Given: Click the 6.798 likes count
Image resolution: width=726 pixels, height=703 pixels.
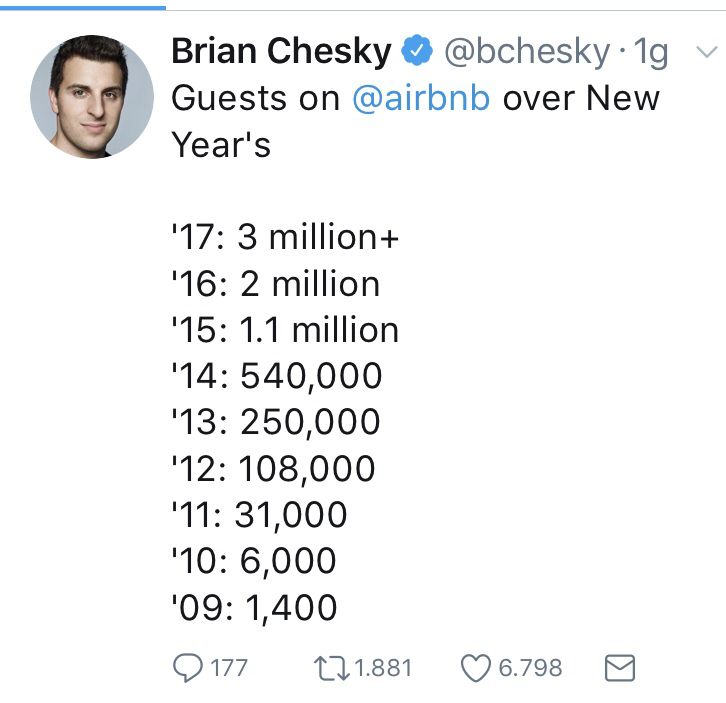Looking at the screenshot, I should 530,667.
